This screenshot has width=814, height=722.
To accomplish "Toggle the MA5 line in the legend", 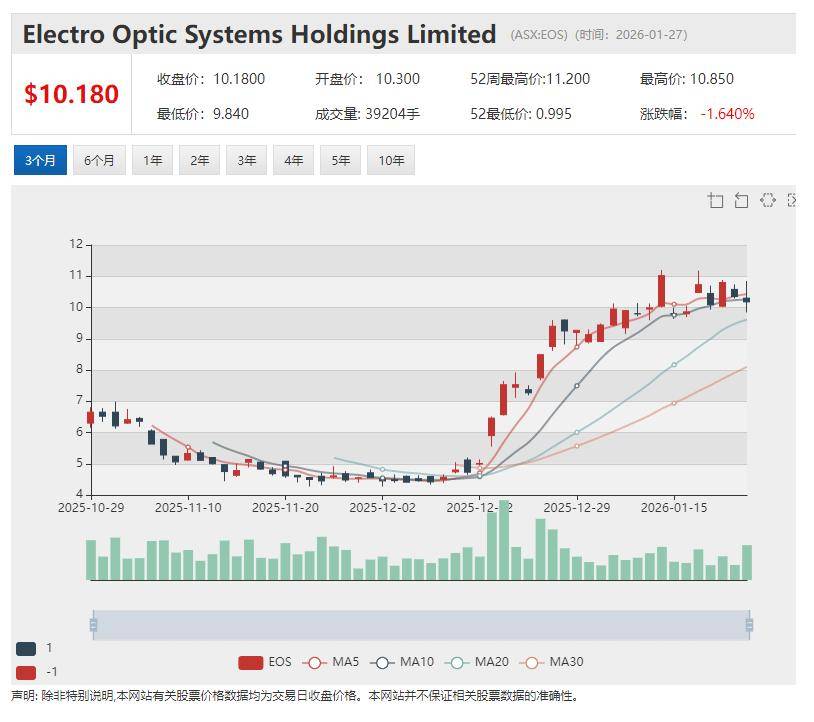I will coord(331,662).
